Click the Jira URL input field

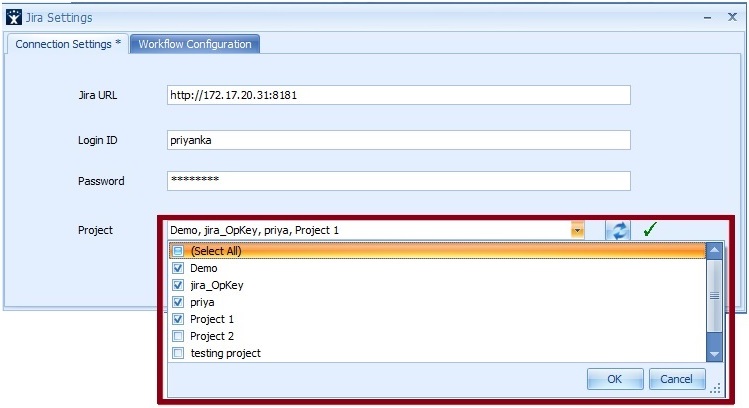pos(399,95)
